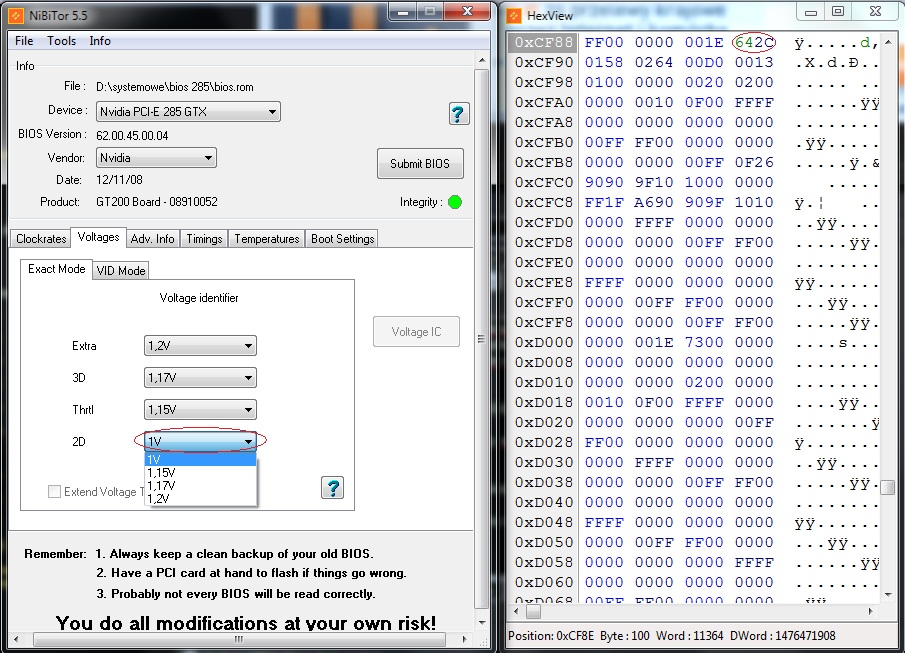
Task: Select 1,2V in the 2D dropdown list
Action: click(200, 498)
